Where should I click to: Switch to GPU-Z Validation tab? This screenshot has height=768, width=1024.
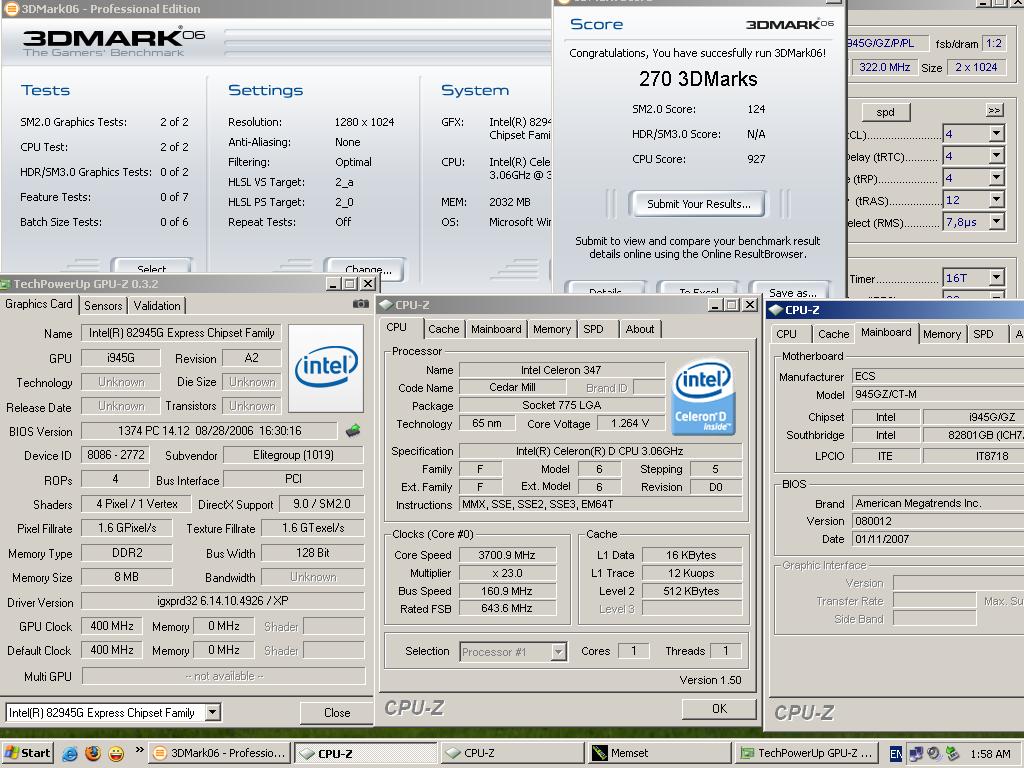157,306
